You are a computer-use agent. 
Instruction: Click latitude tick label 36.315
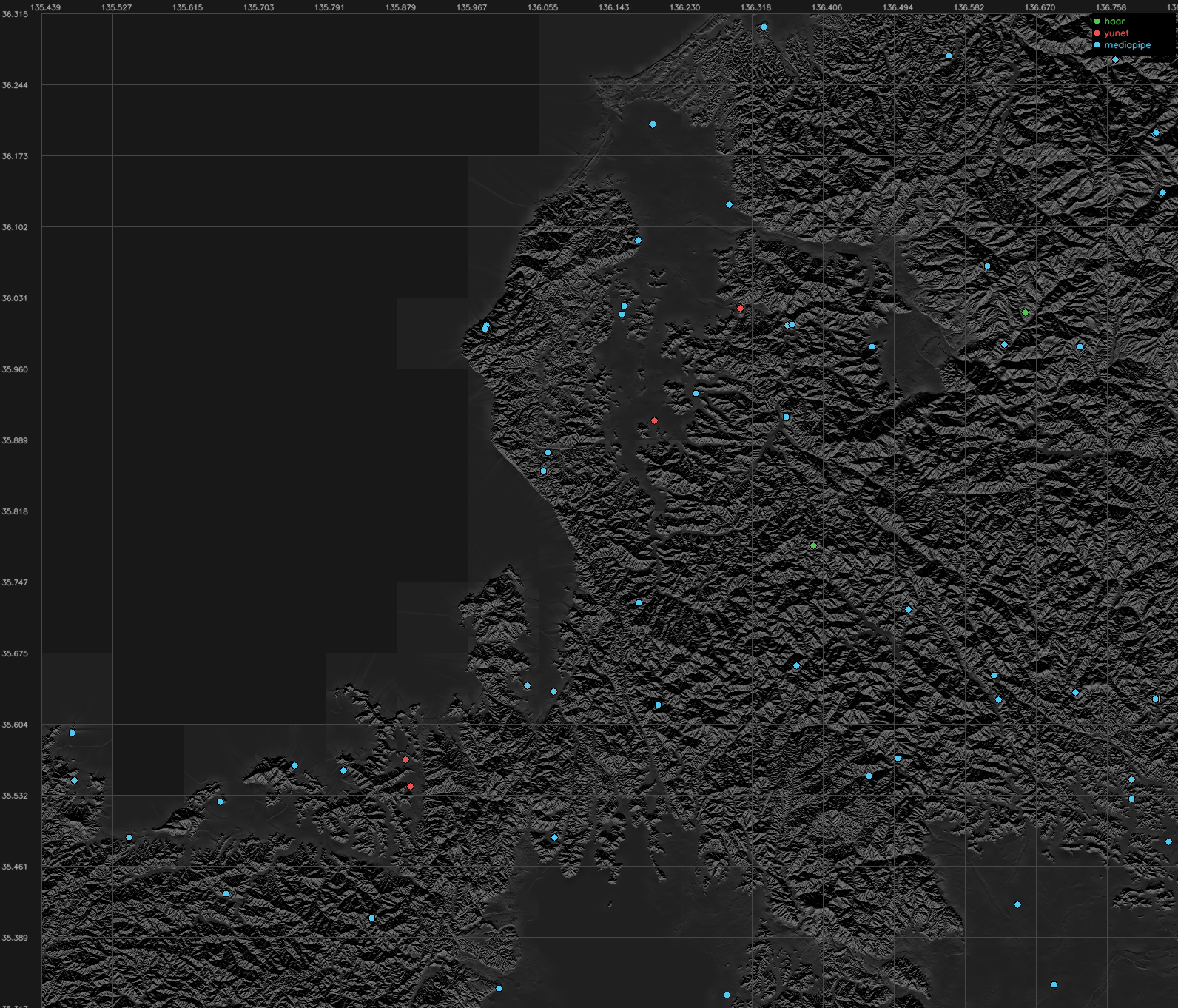click(15, 14)
